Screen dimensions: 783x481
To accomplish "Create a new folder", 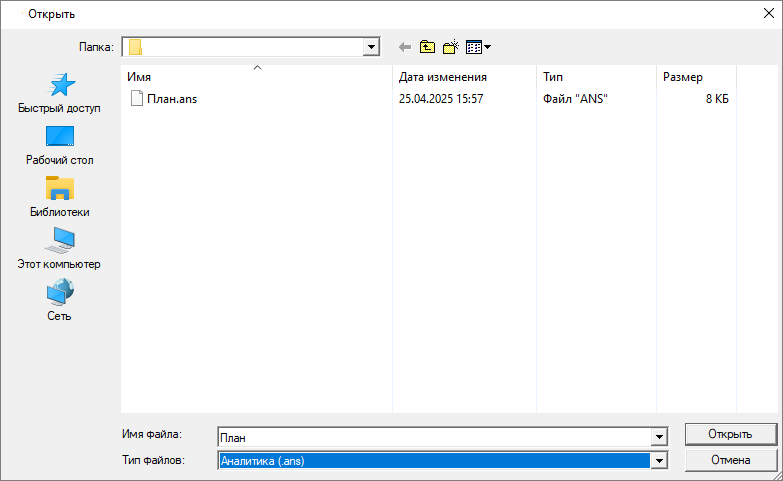I will (x=450, y=47).
